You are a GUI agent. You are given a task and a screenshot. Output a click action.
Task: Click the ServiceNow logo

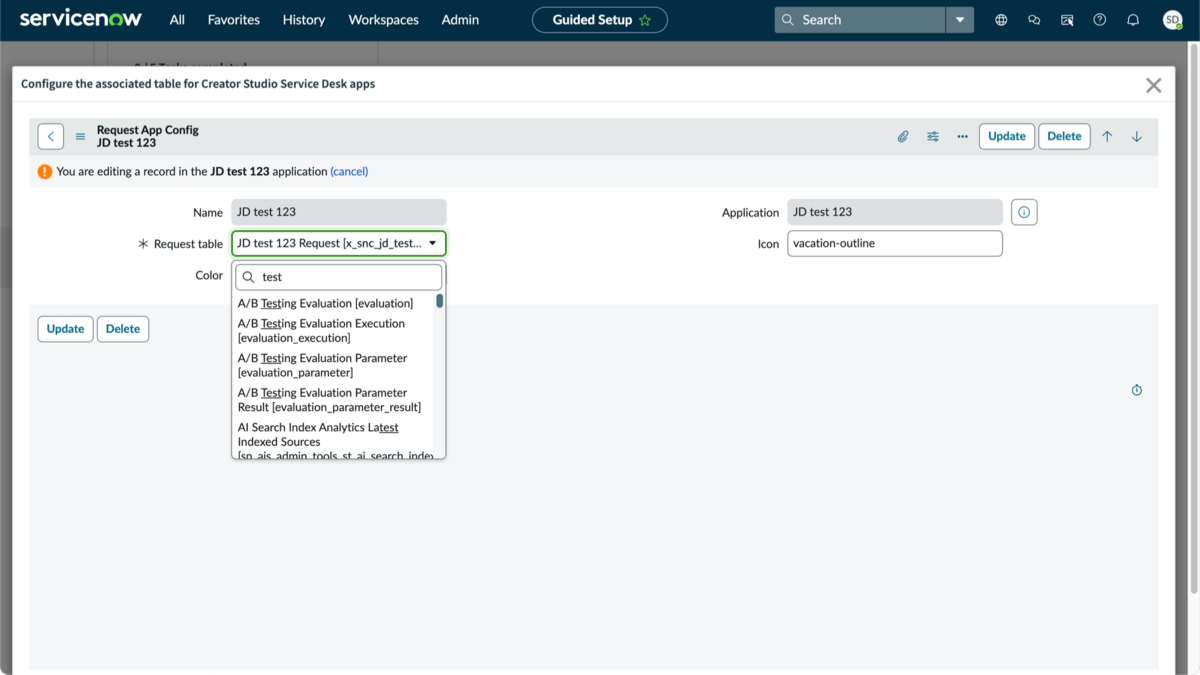pos(81,19)
